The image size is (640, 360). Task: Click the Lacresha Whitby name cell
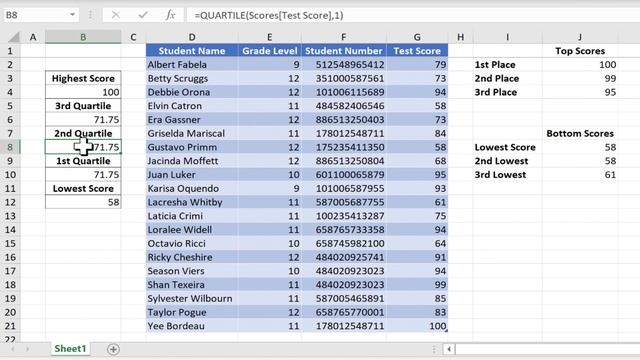pyautogui.click(x=191, y=202)
